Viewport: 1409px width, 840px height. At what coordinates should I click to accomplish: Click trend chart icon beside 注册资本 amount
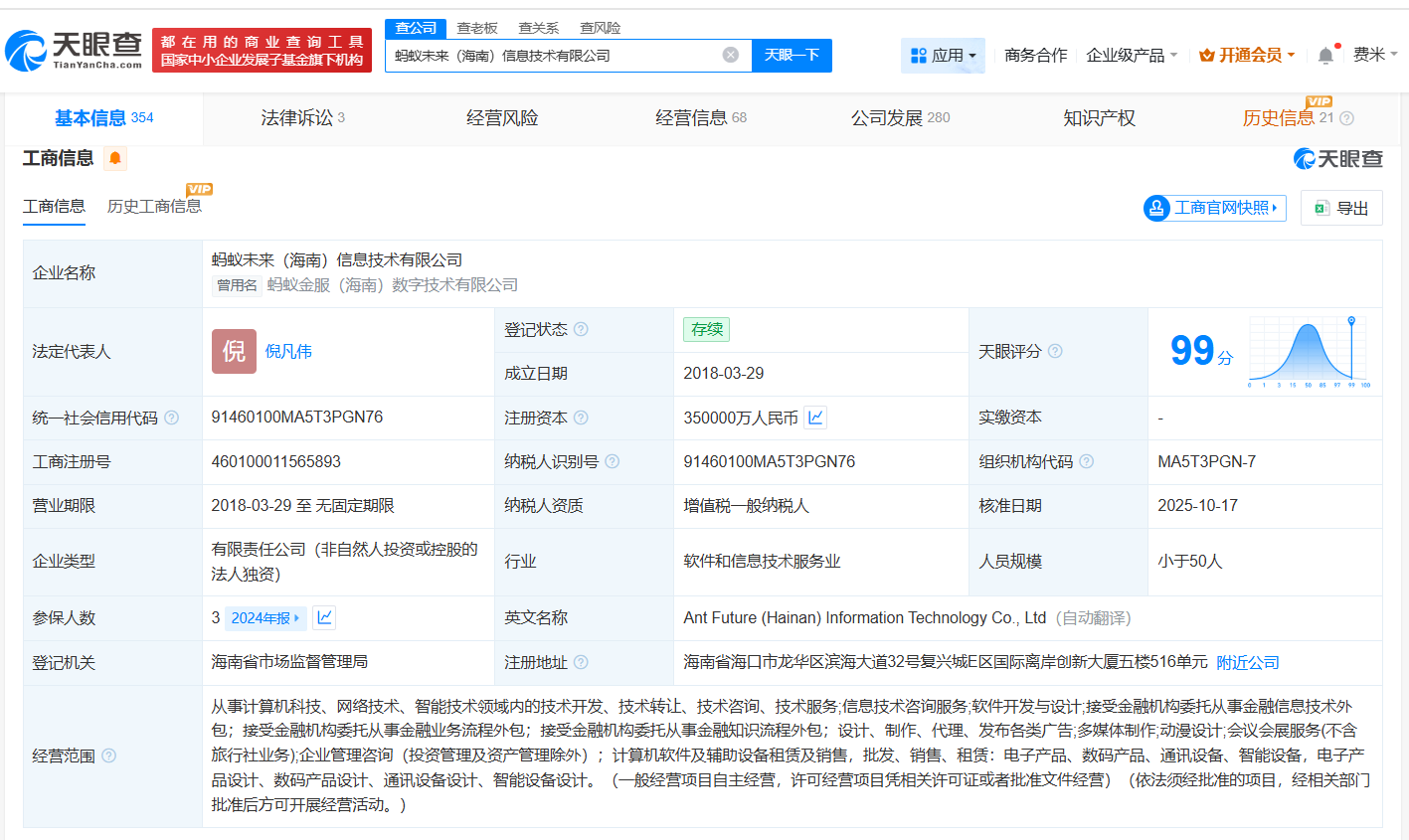814,418
